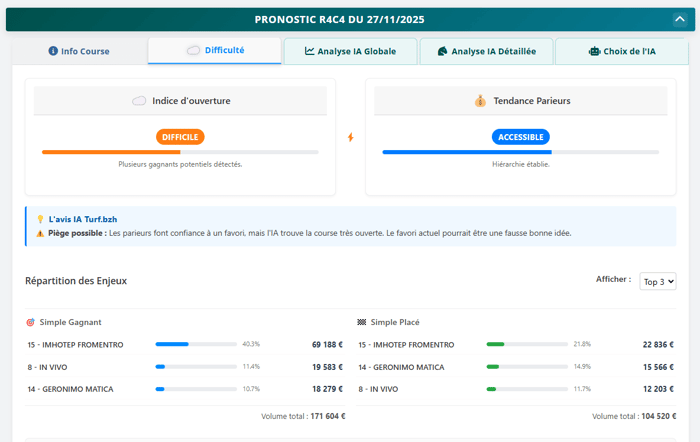
Task: Open the Info Course tab
Action: click(x=79, y=51)
